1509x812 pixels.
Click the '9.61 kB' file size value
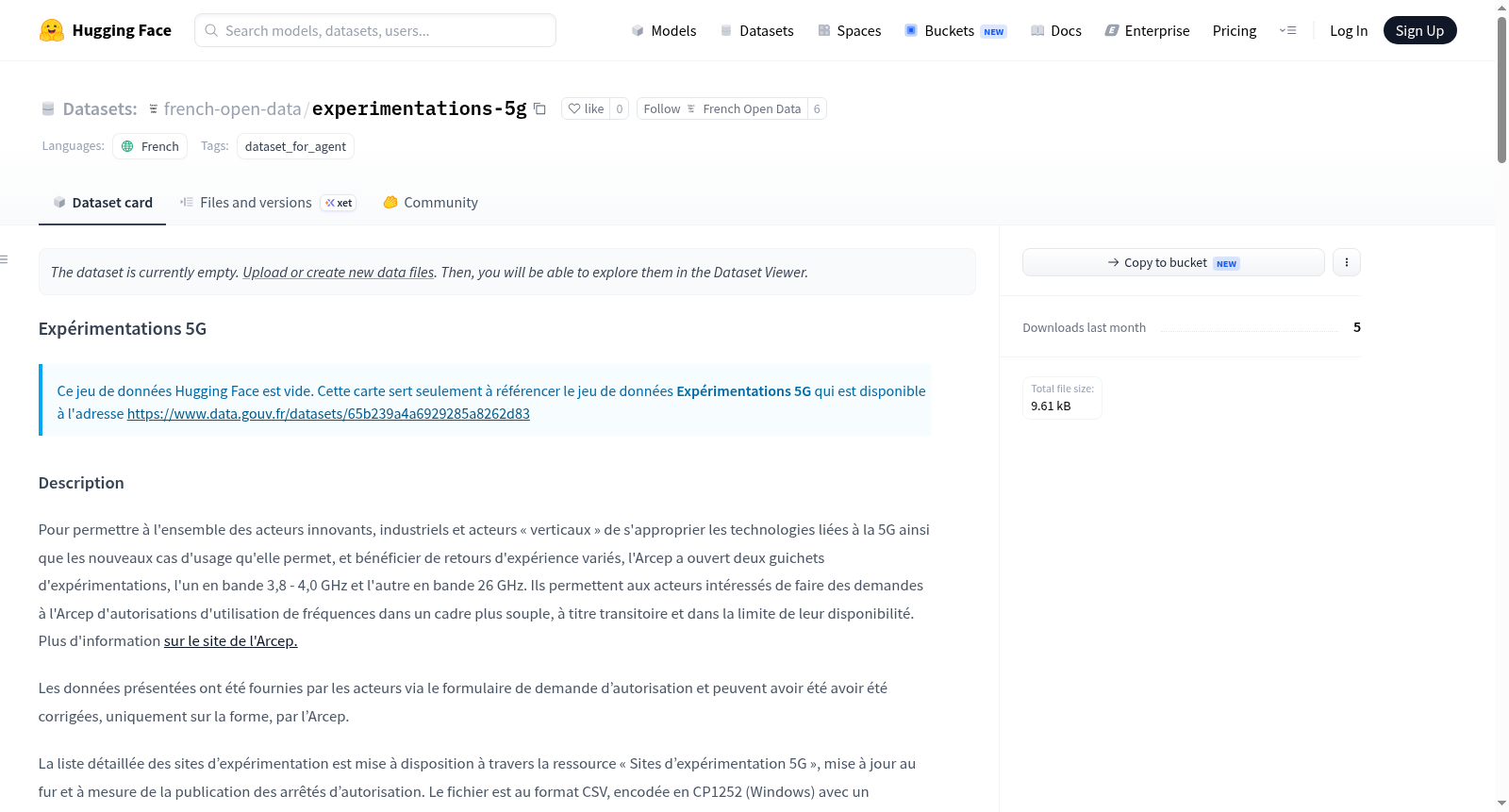(x=1051, y=406)
